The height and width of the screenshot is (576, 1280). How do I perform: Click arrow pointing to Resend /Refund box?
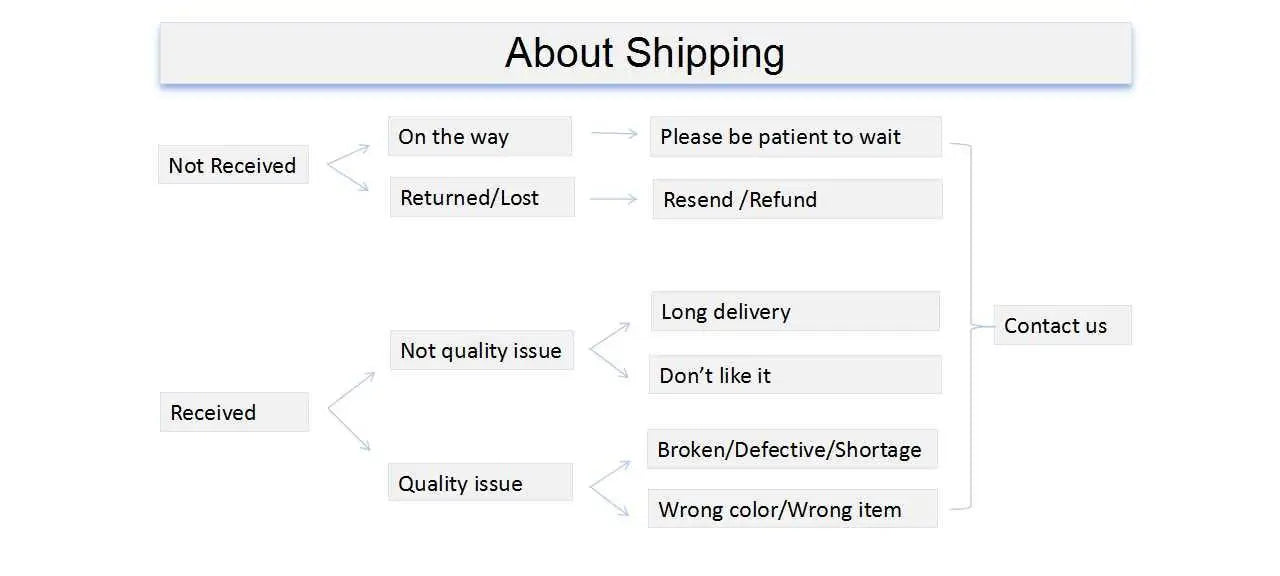(613, 199)
